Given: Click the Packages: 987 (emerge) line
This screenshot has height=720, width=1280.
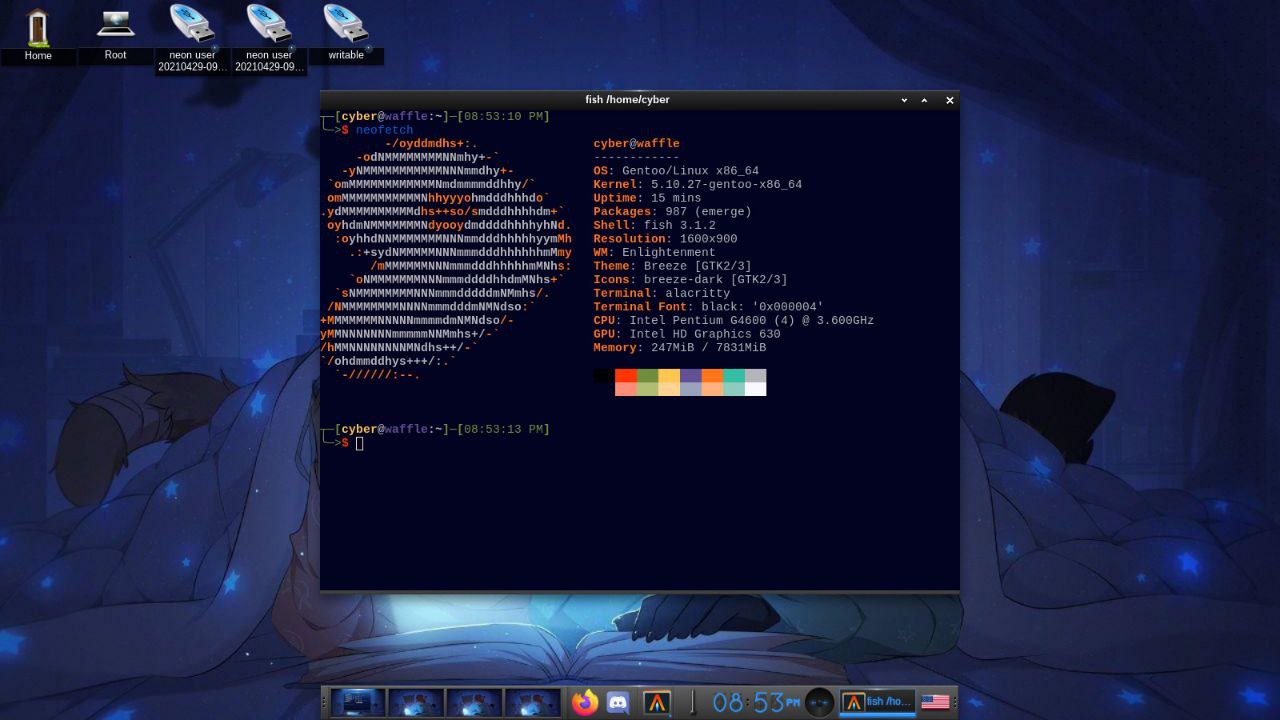Looking at the screenshot, I should [x=672, y=212].
